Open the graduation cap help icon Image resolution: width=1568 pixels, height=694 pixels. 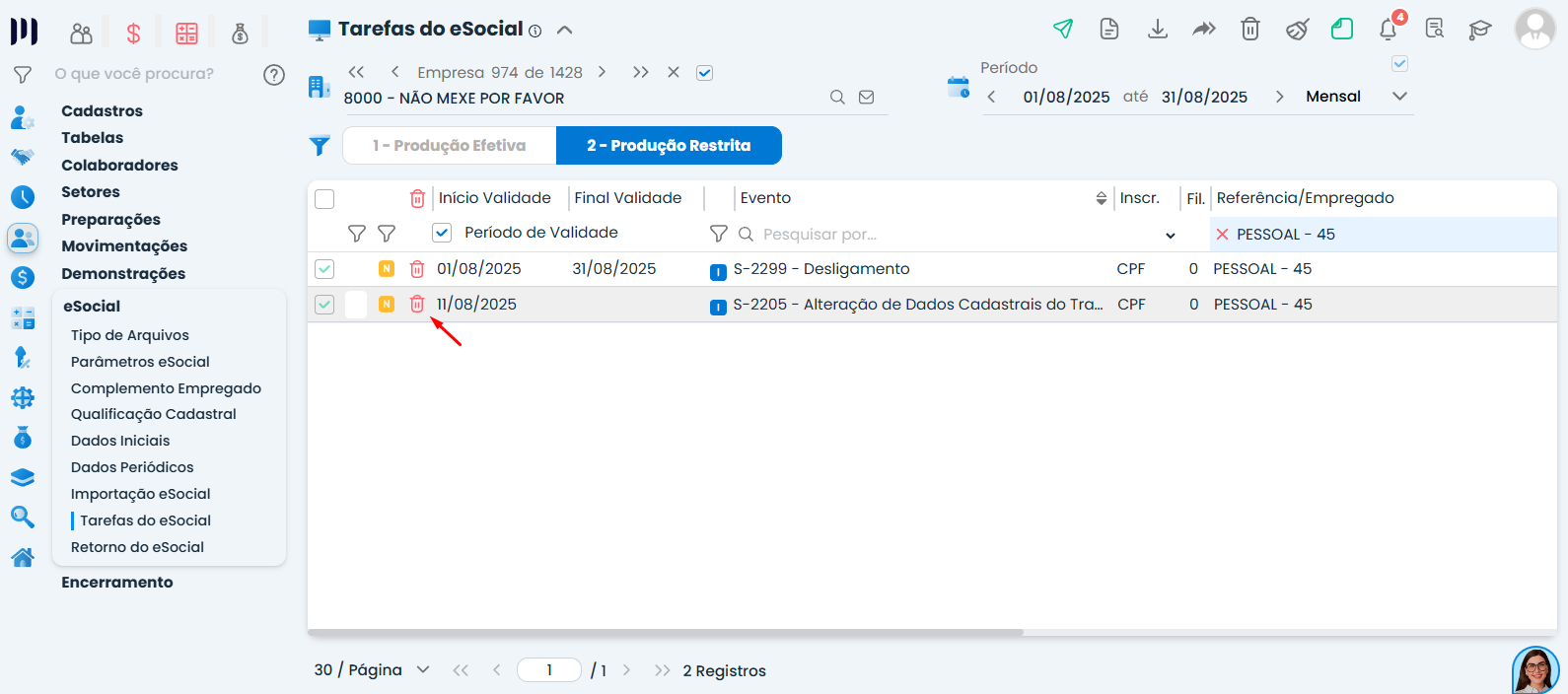click(x=1480, y=30)
